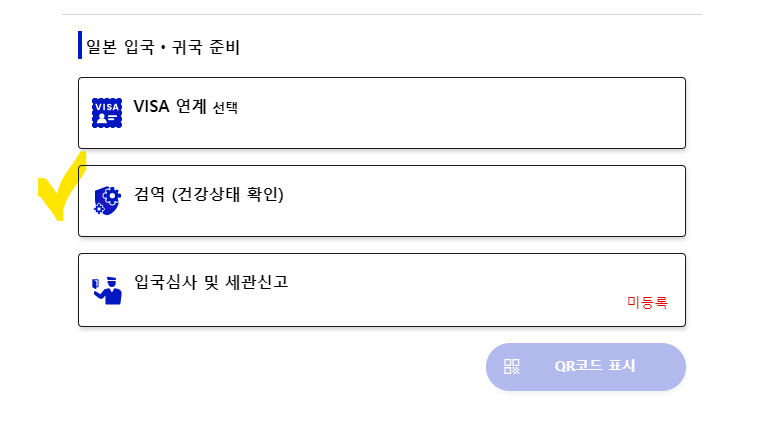Viewport: 772px width, 436px height.
Task: Click the (건강상태 확인) parenthetical text
Action: pyautogui.click(x=228, y=194)
